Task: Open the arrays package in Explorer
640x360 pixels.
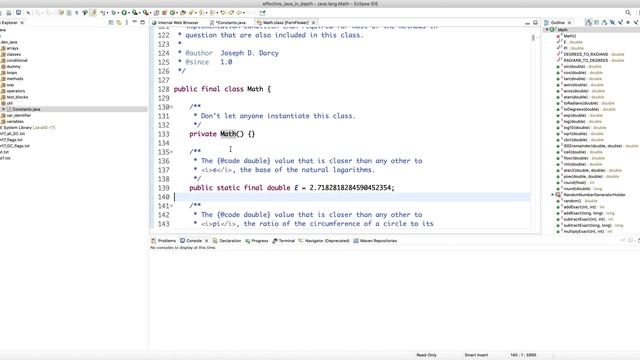Action: (10, 48)
